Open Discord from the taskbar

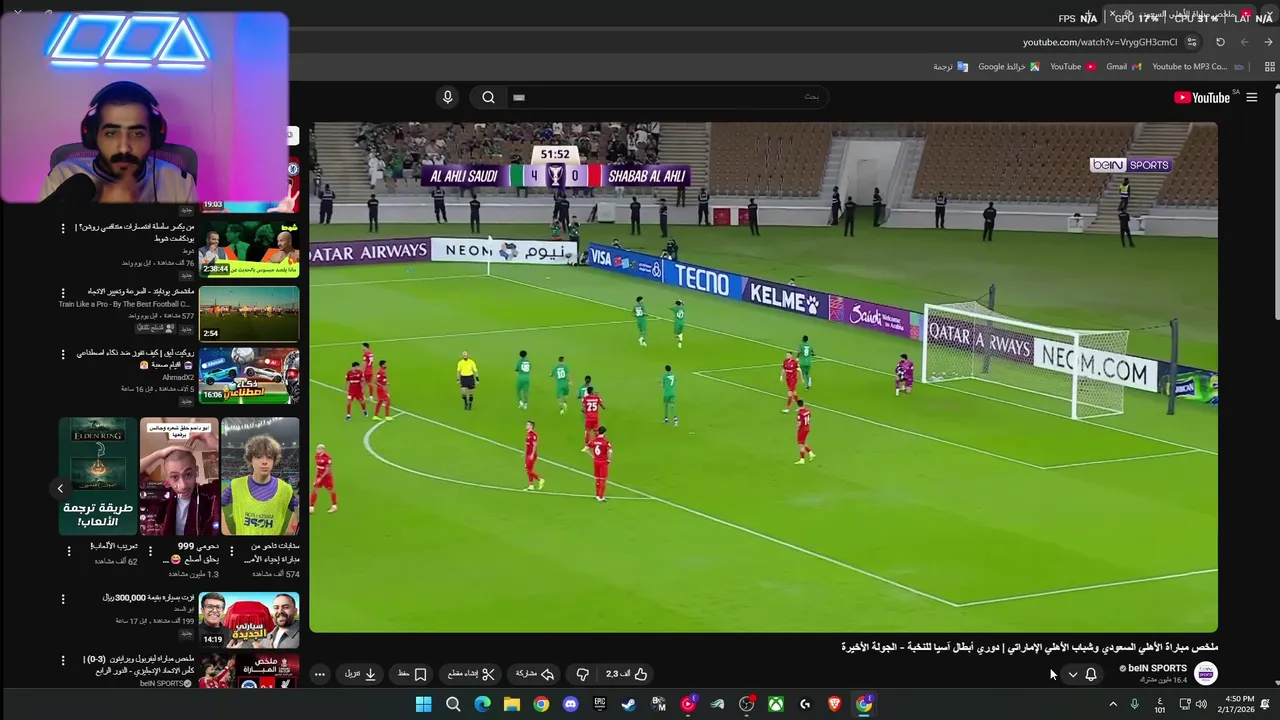pos(571,704)
